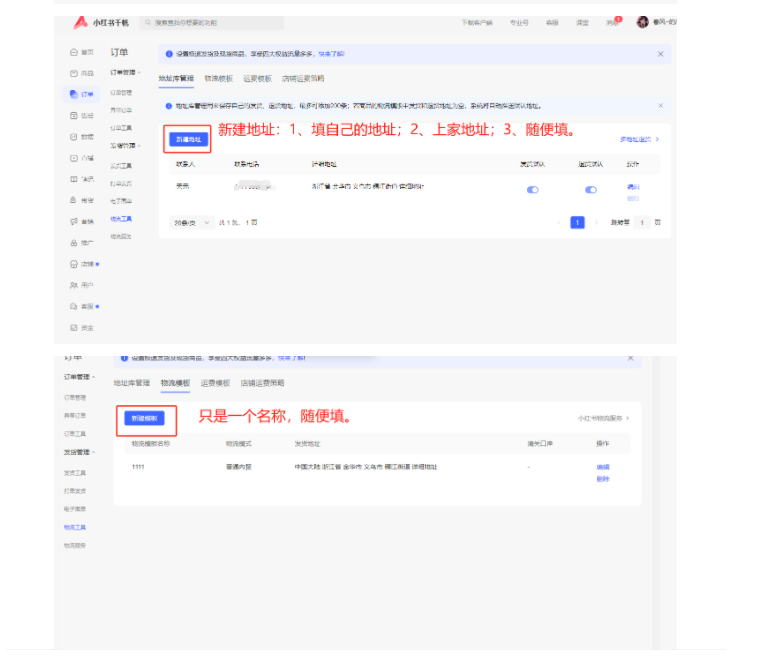Click 编辑 for the 1111 logistics template
Image resolution: width=782 pixels, height=665 pixels.
coord(603,467)
